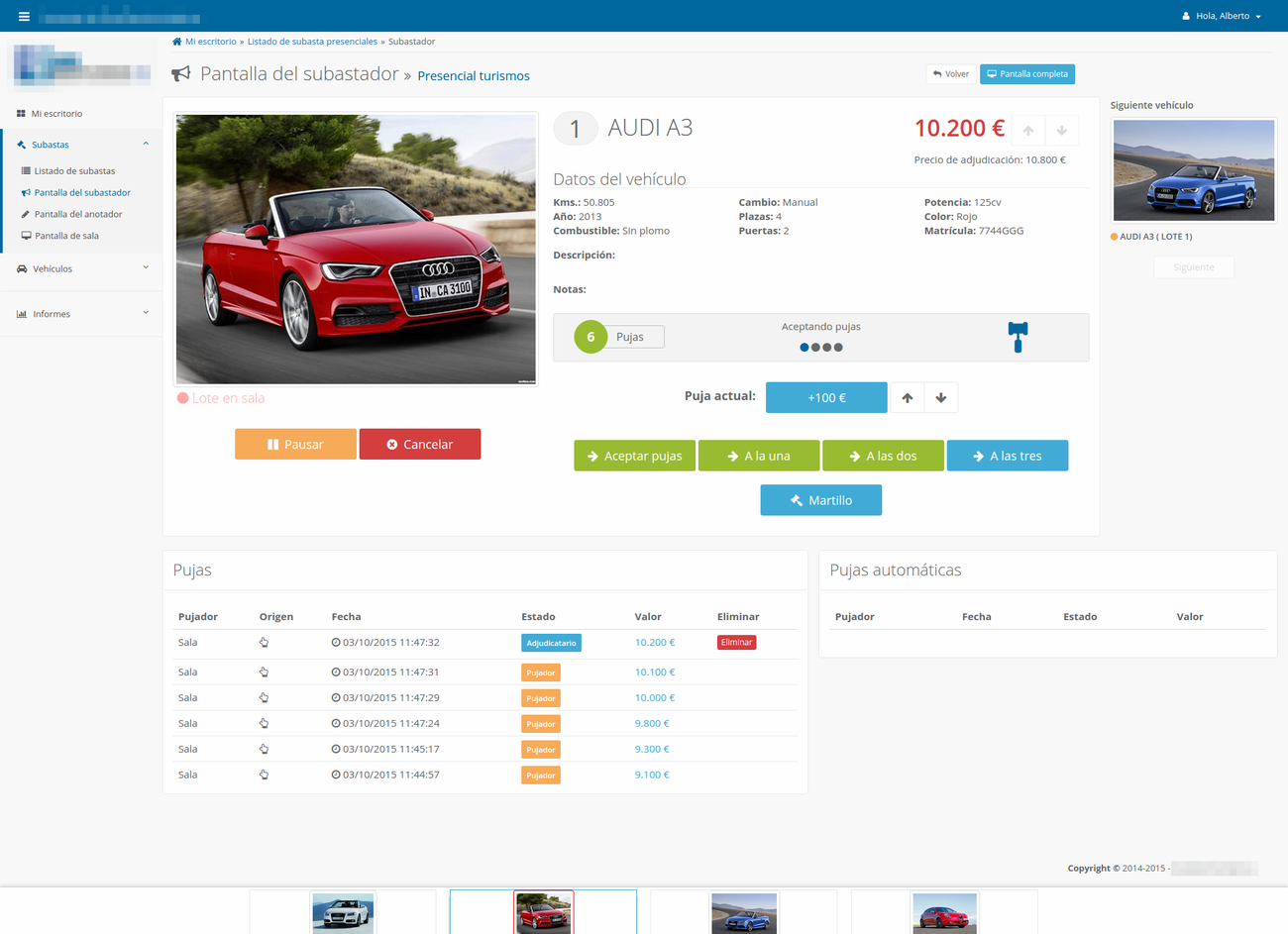Image resolution: width=1288 pixels, height=934 pixels.
Task: Select the megaphone icon beside Pantalla del subastador
Action: point(179,72)
